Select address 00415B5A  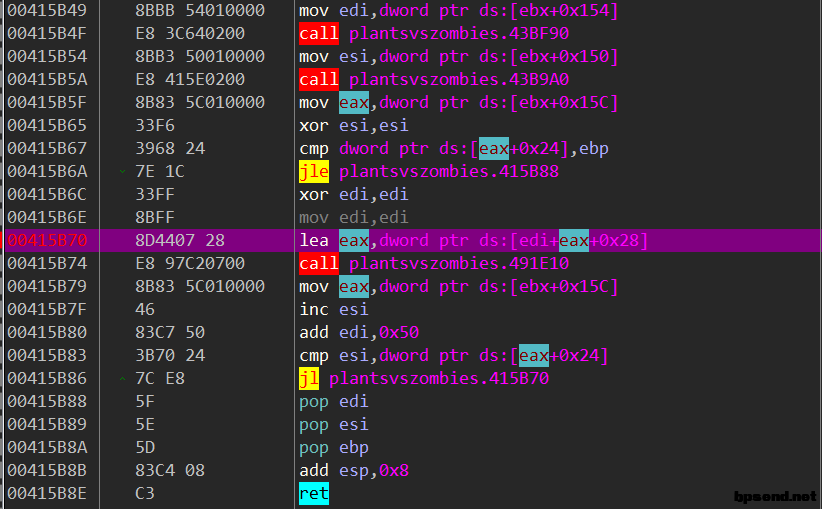pos(47,79)
